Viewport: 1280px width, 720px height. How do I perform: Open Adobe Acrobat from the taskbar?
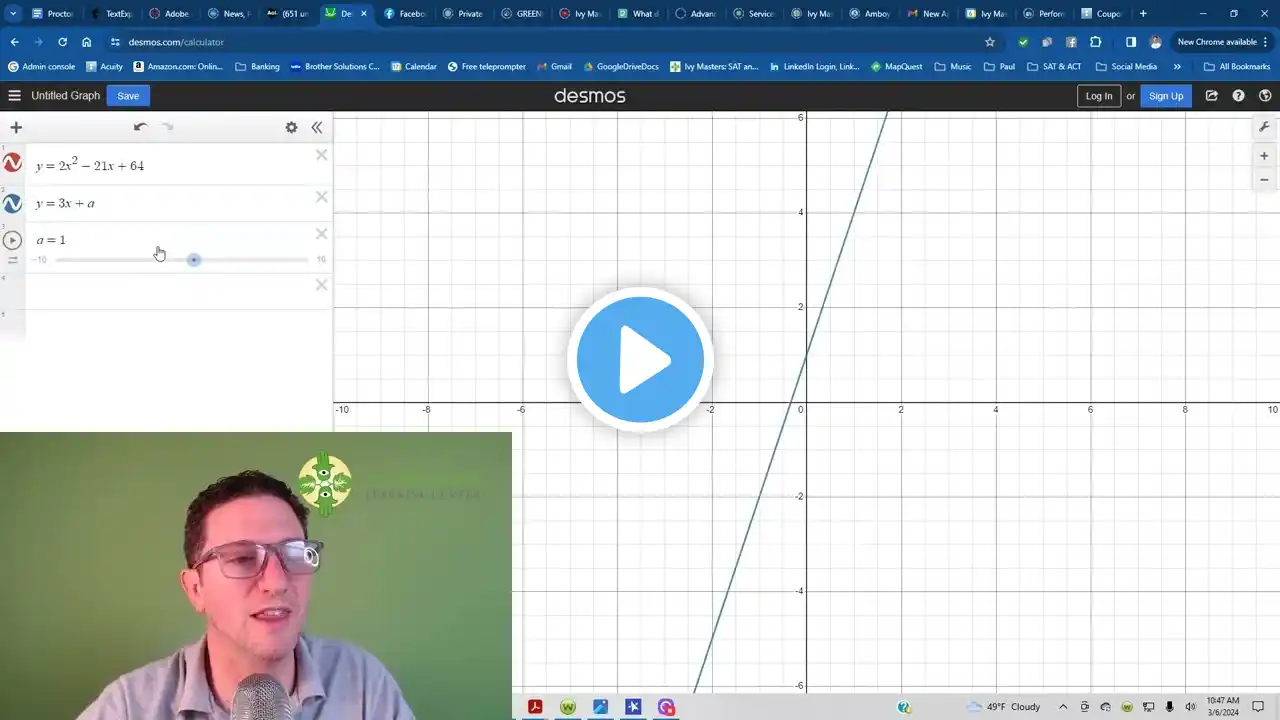(535, 707)
